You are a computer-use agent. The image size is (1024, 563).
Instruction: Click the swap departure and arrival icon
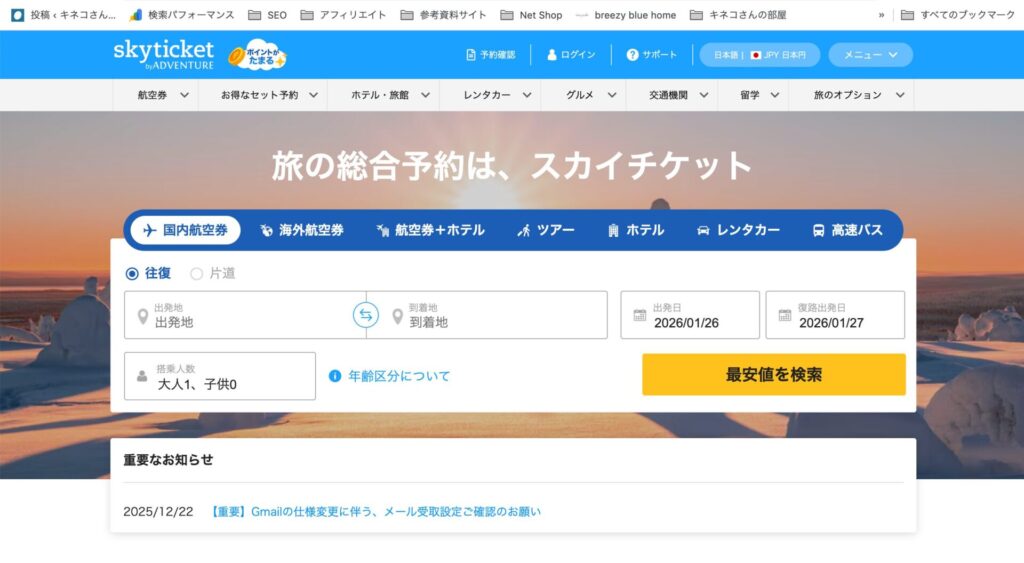tap(366, 316)
